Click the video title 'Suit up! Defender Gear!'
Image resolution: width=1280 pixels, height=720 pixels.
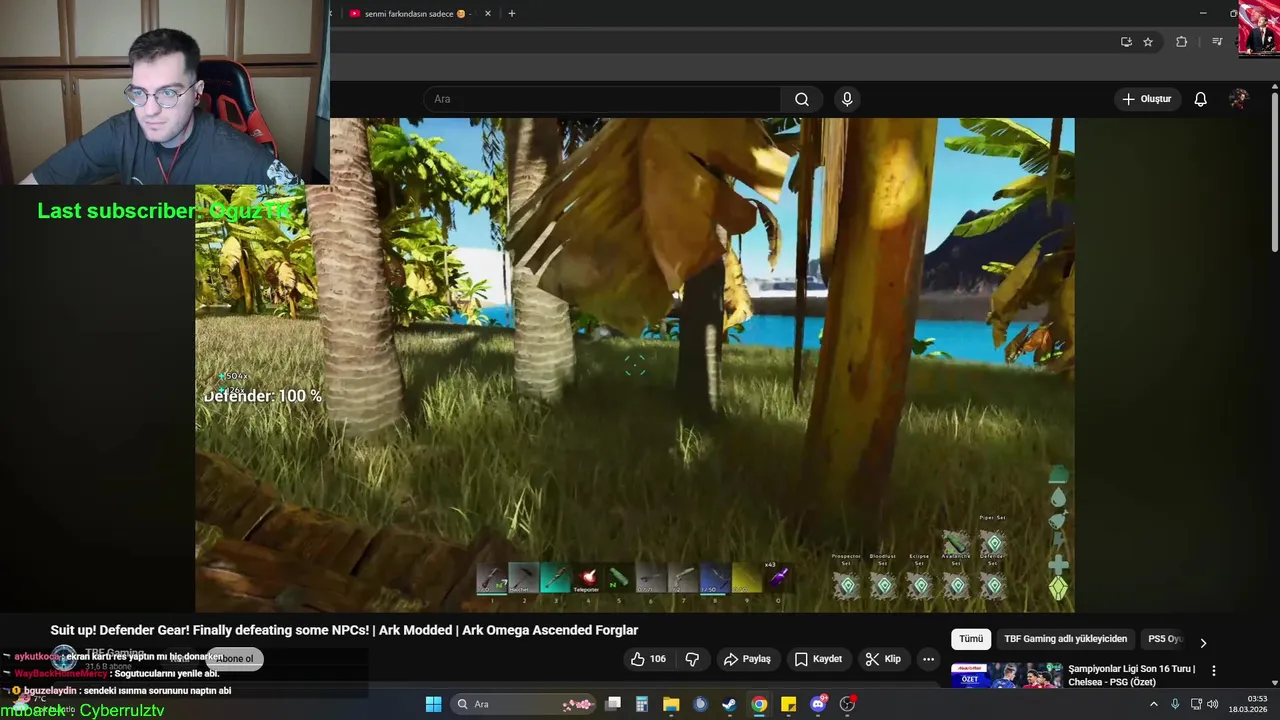click(344, 630)
